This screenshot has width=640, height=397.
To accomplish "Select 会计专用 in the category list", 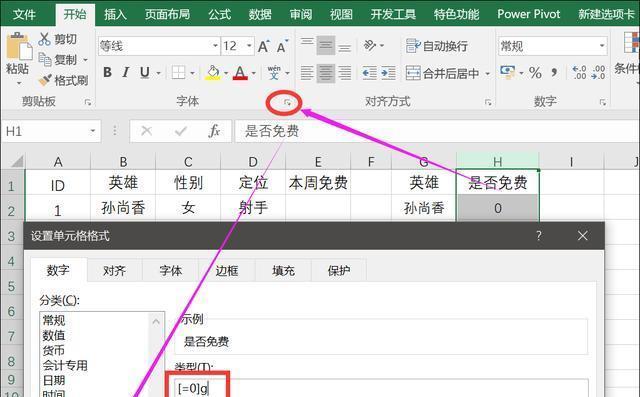I will [x=65, y=365].
